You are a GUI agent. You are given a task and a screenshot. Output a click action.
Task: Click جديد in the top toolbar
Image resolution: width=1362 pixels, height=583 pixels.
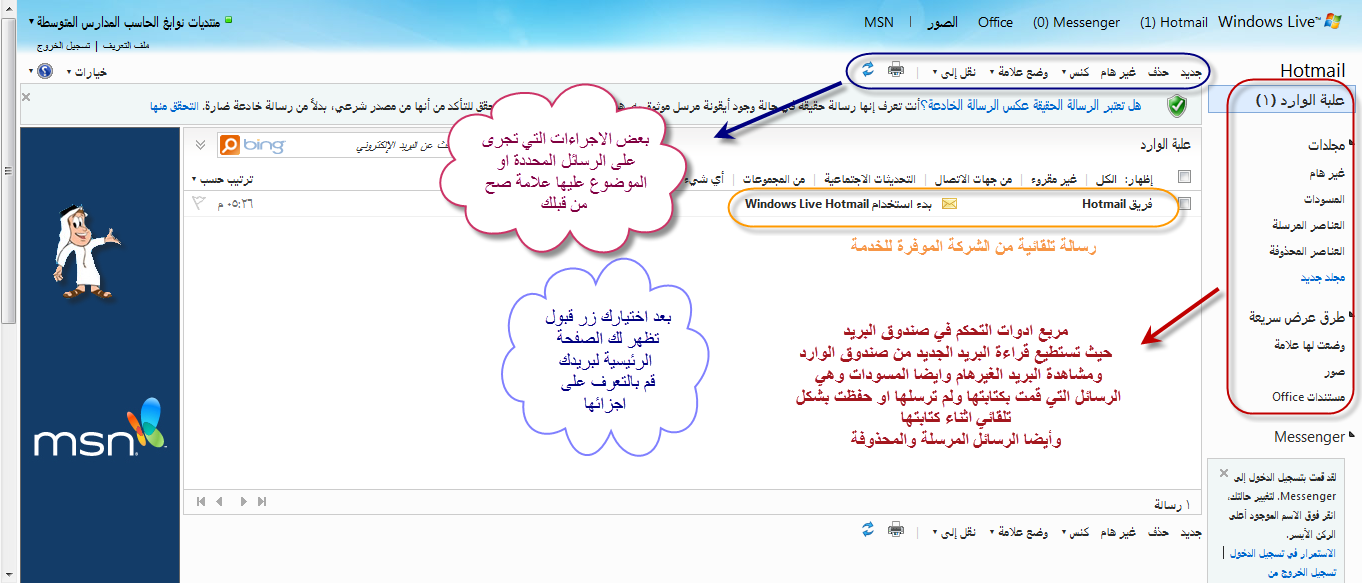(1191, 72)
